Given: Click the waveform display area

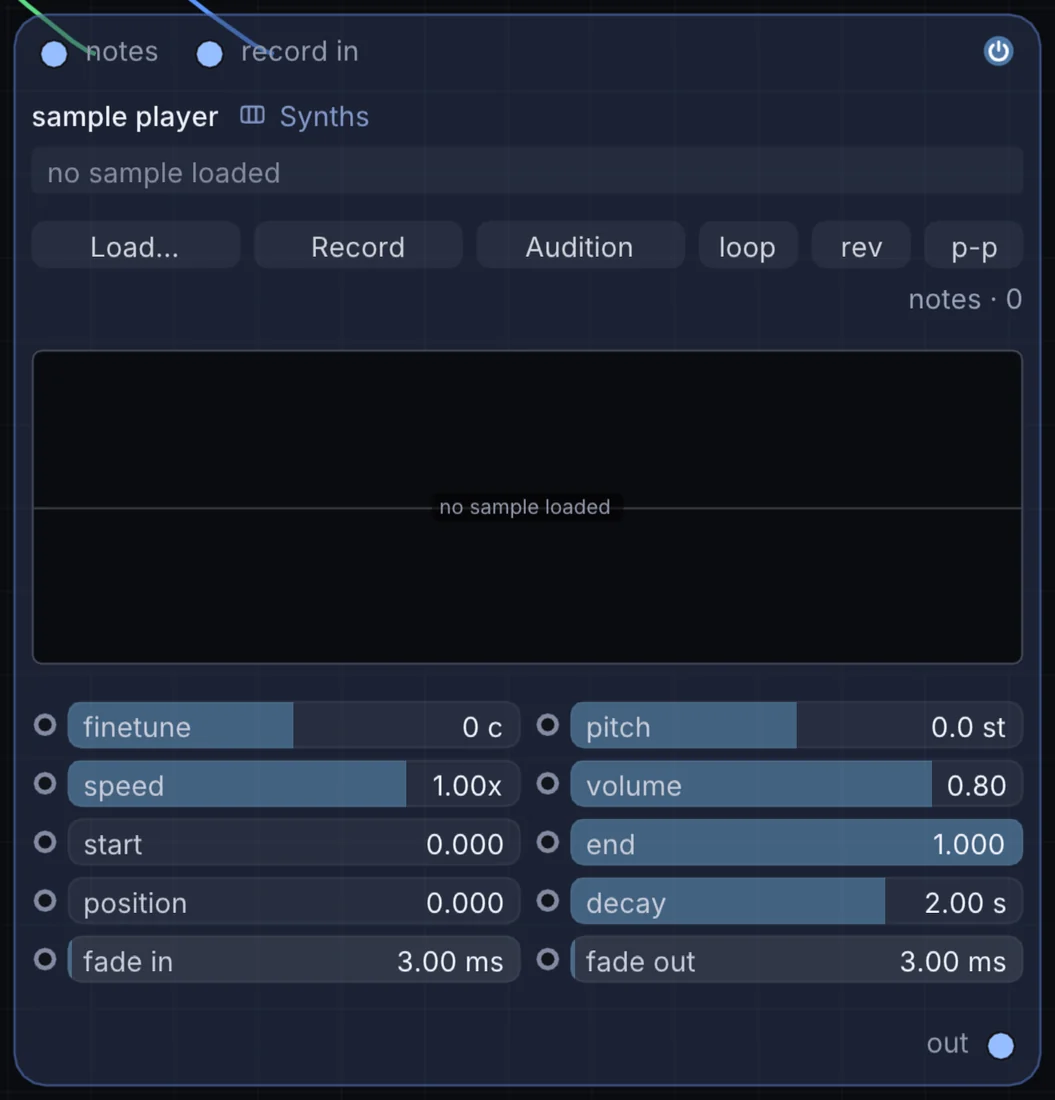Looking at the screenshot, I should [527, 507].
